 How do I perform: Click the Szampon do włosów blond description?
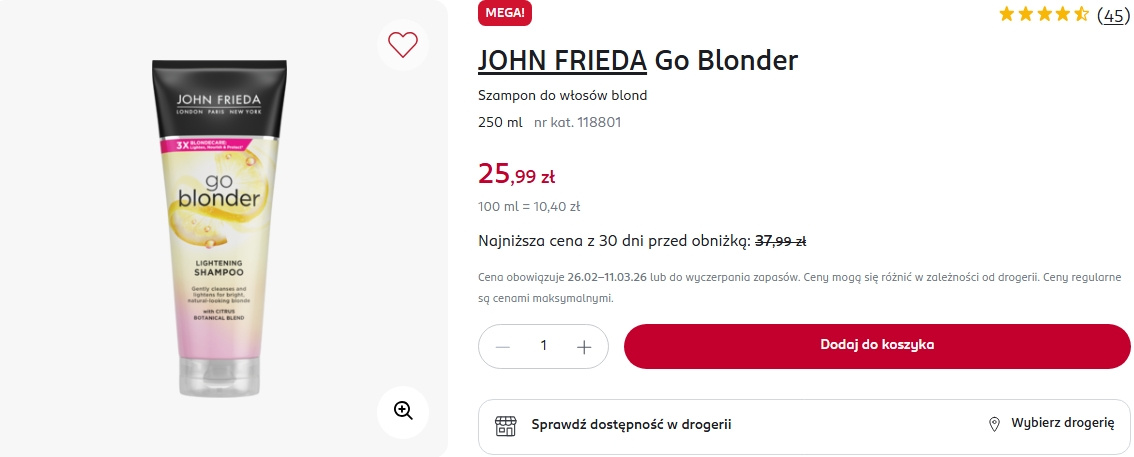pyautogui.click(x=563, y=96)
